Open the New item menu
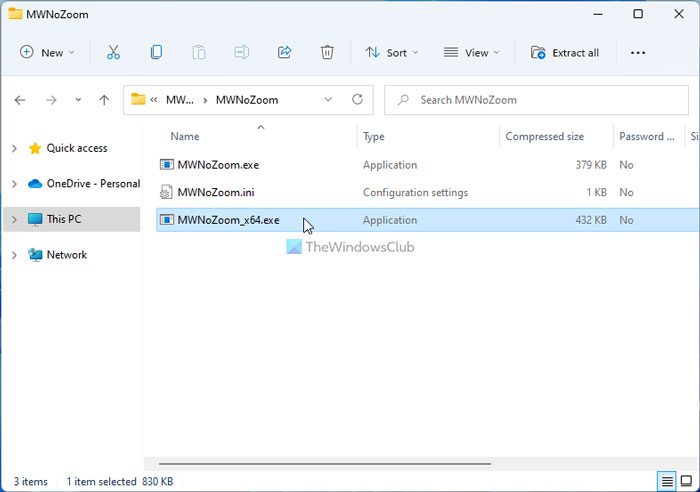 (47, 52)
